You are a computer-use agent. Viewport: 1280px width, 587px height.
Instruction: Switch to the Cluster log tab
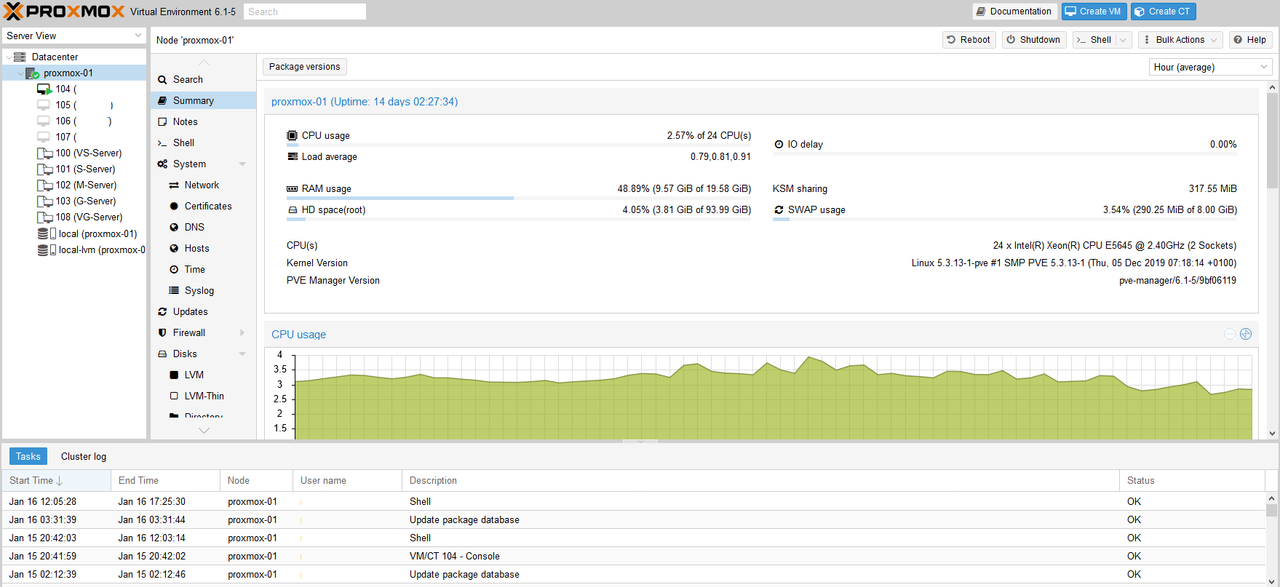[x=84, y=456]
